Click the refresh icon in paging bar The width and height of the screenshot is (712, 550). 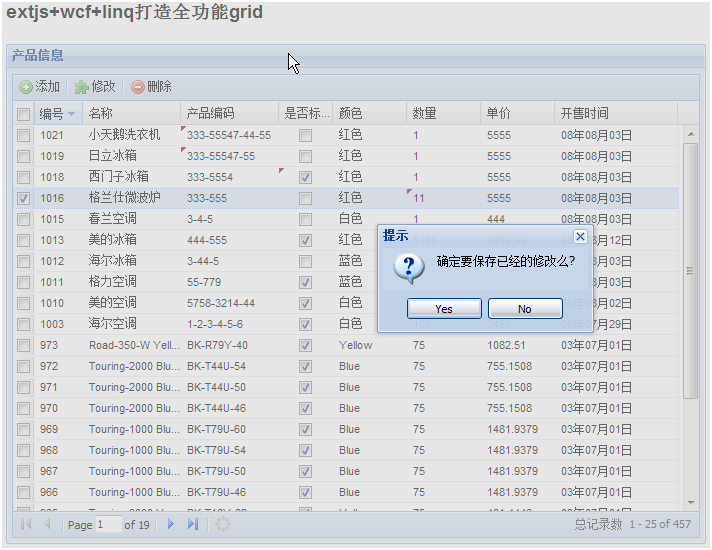(x=223, y=524)
